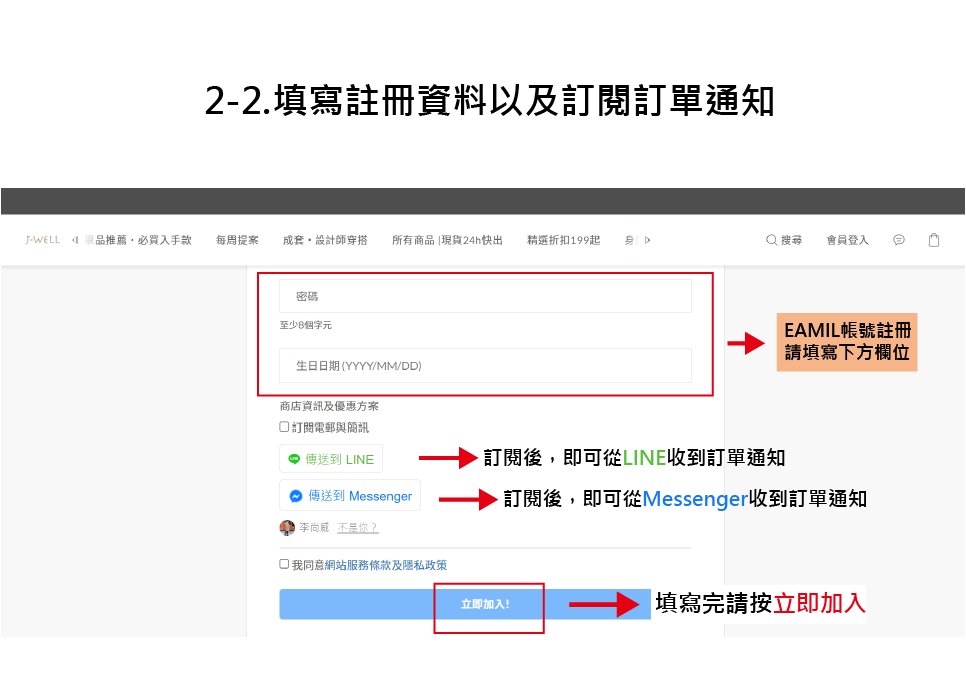
Task: Click the 李尚威 profile avatar
Action: (x=287, y=528)
